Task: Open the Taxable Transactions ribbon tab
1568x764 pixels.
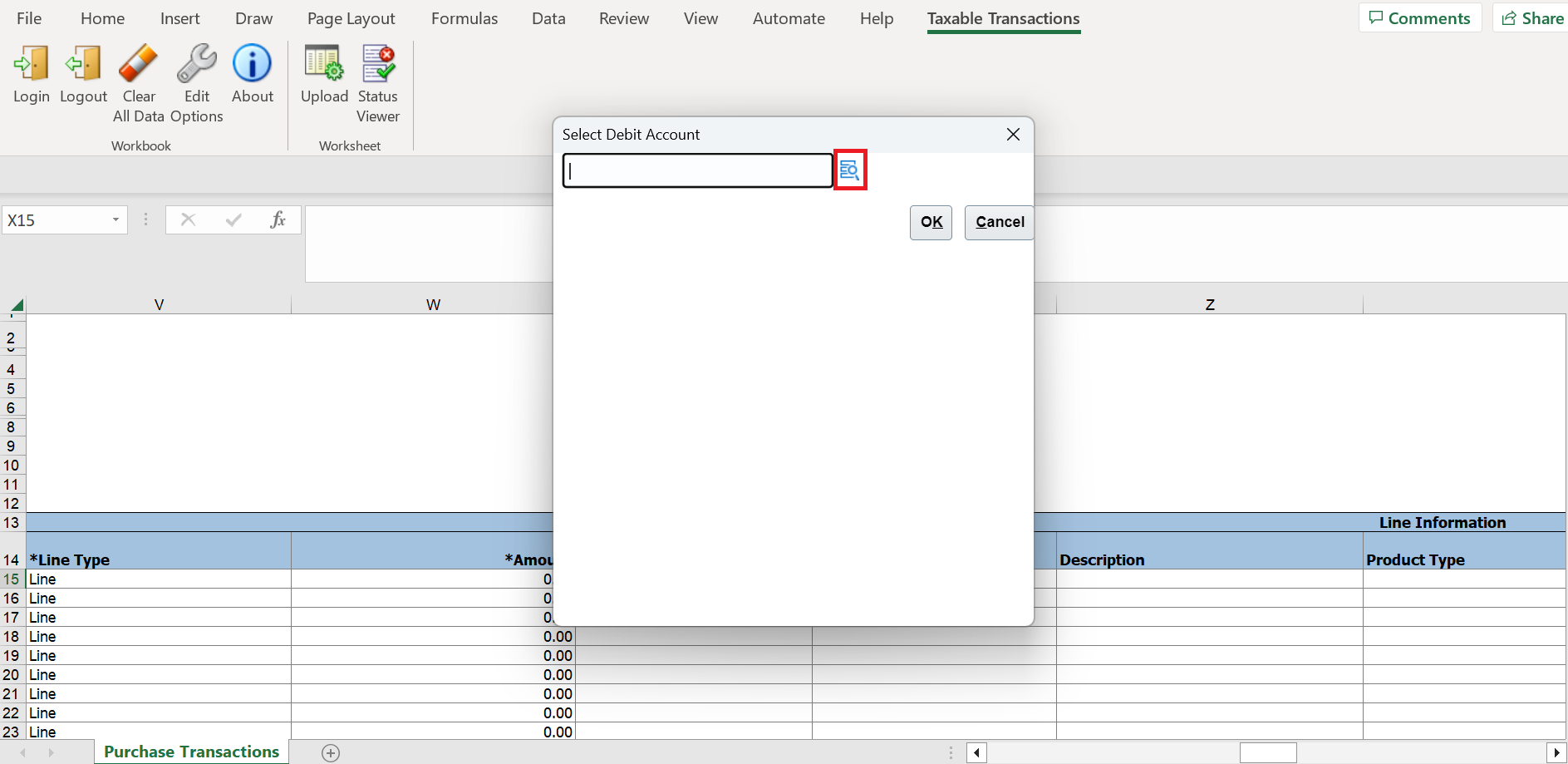Action: pyautogui.click(x=1002, y=17)
